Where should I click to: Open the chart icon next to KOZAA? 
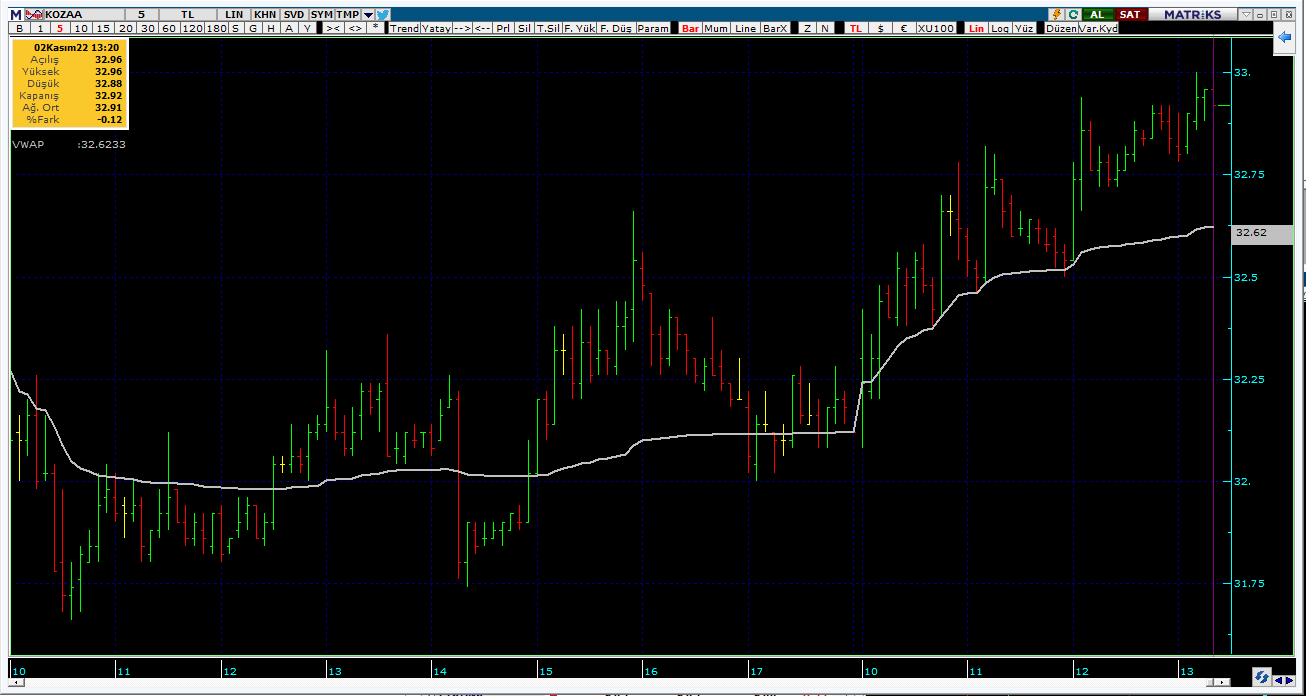pyautogui.click(x=35, y=15)
